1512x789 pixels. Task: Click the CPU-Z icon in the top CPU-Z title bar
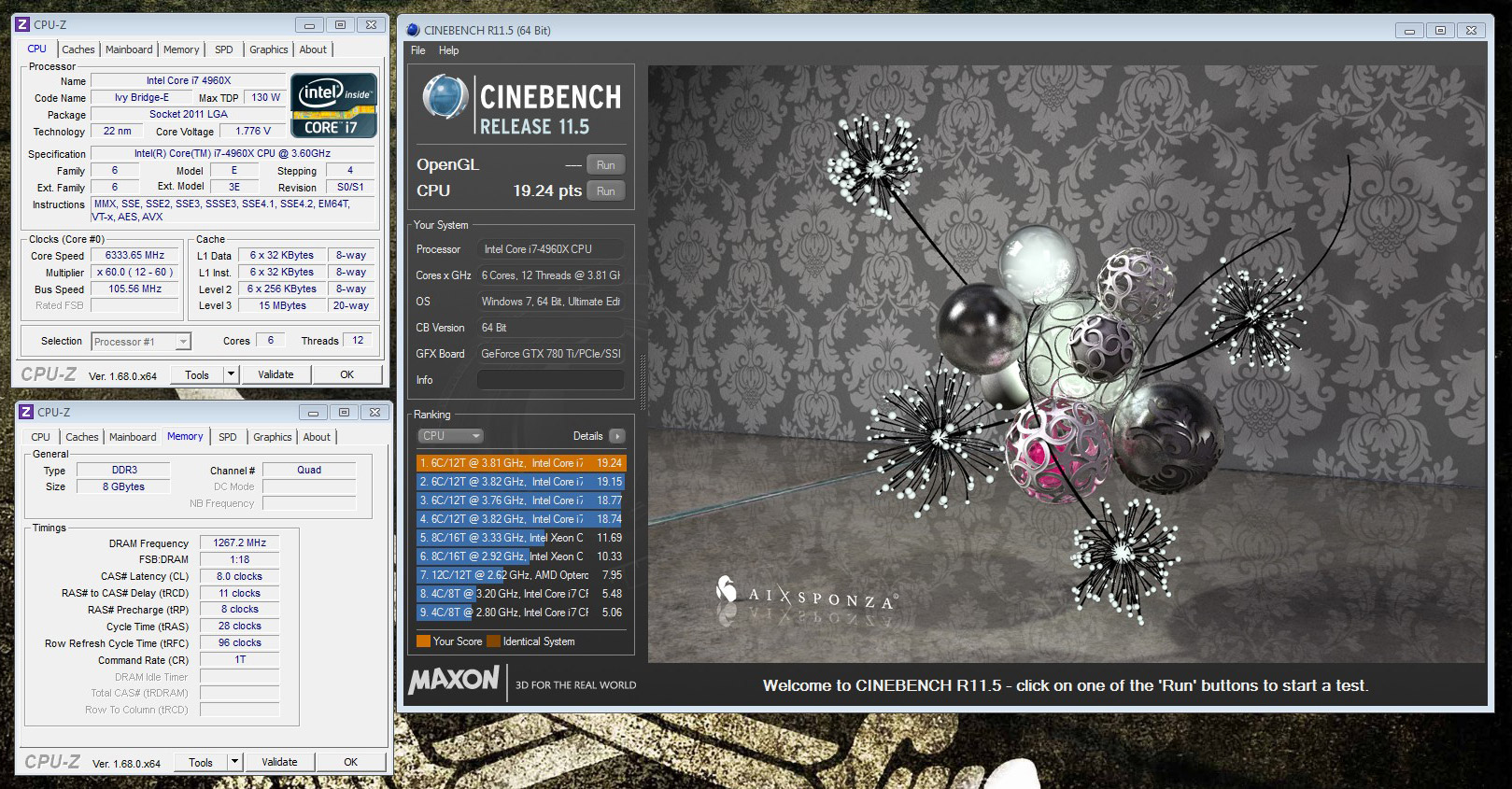coord(23,24)
